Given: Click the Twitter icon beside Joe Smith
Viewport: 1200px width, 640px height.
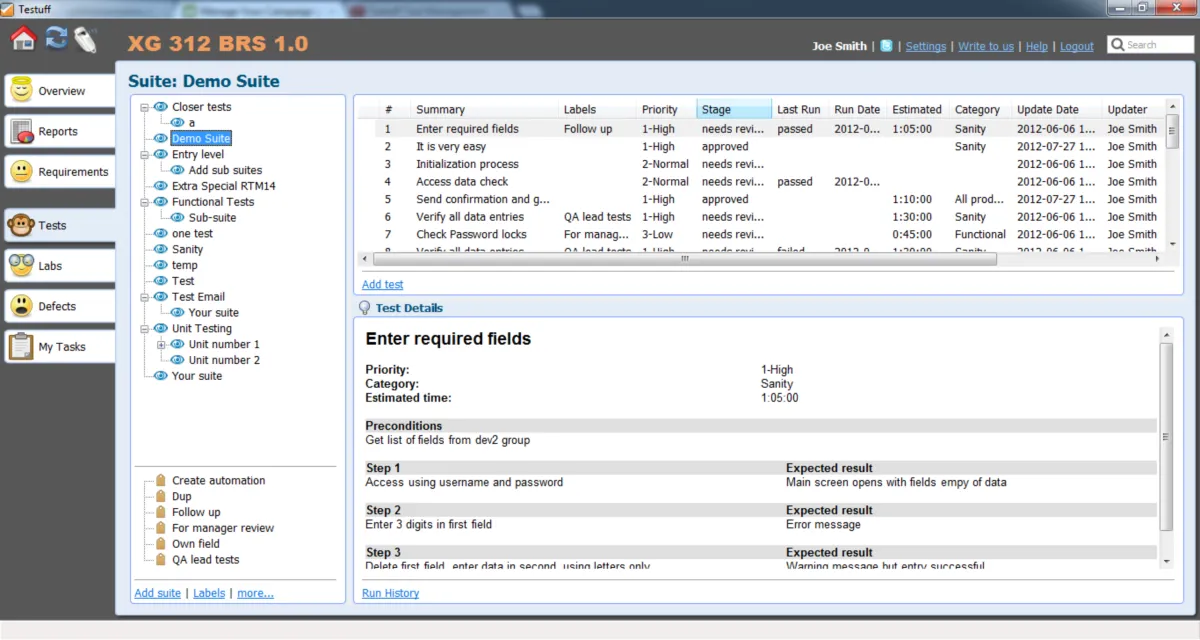Looking at the screenshot, I should 886,46.
